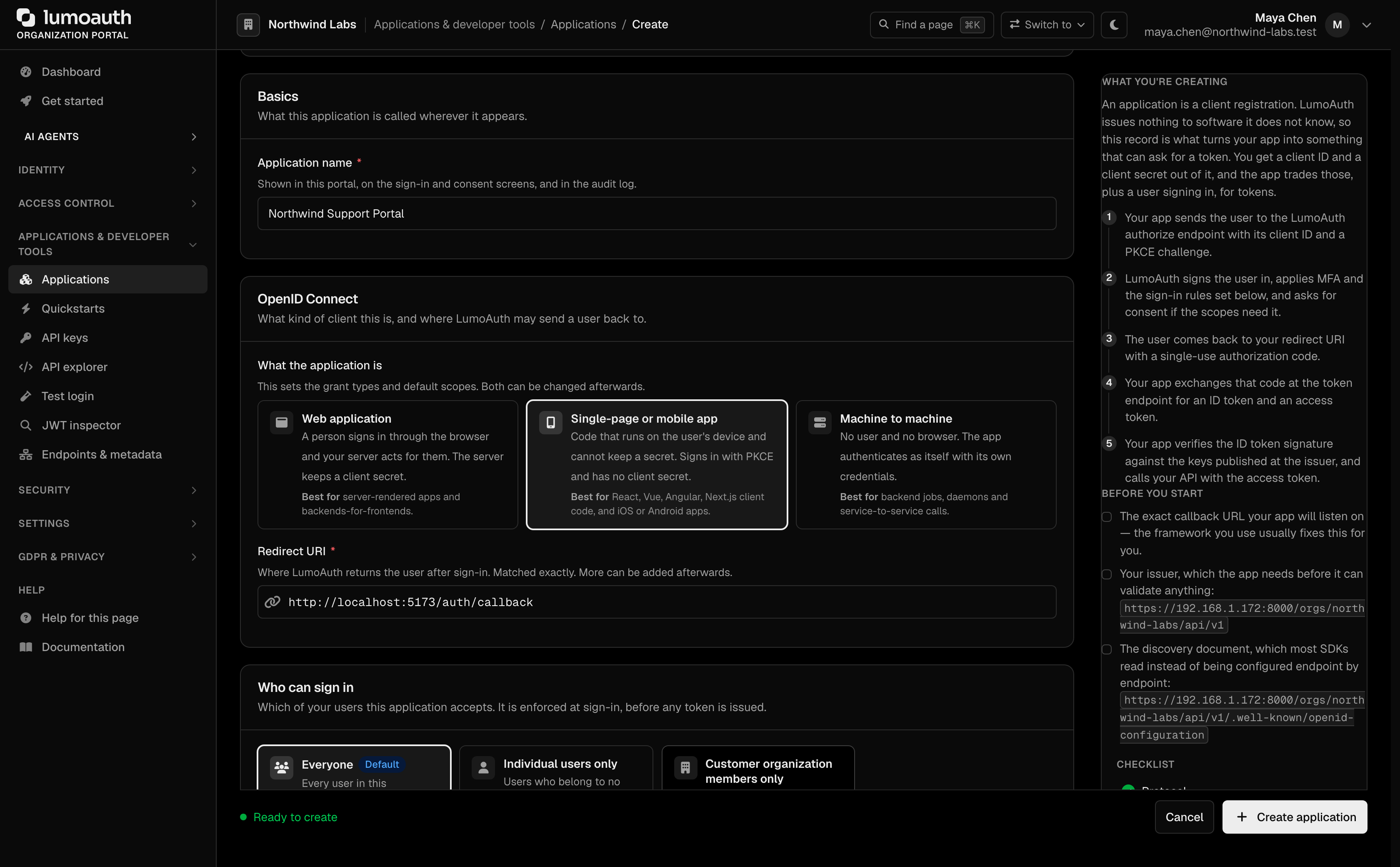Click the Cancel button

1184,817
